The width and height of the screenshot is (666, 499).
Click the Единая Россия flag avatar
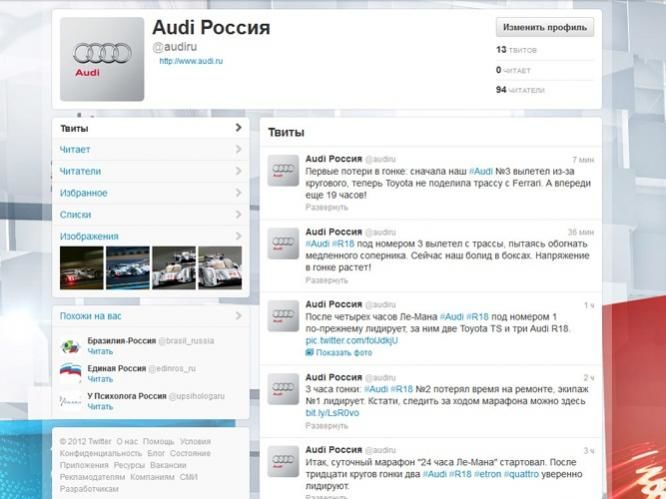tap(71, 374)
